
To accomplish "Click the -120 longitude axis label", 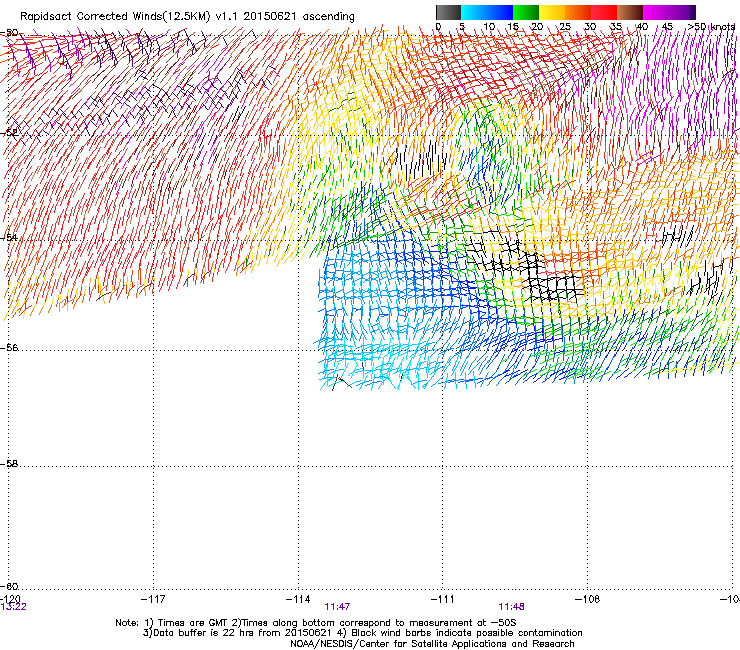I will pos(10,599).
